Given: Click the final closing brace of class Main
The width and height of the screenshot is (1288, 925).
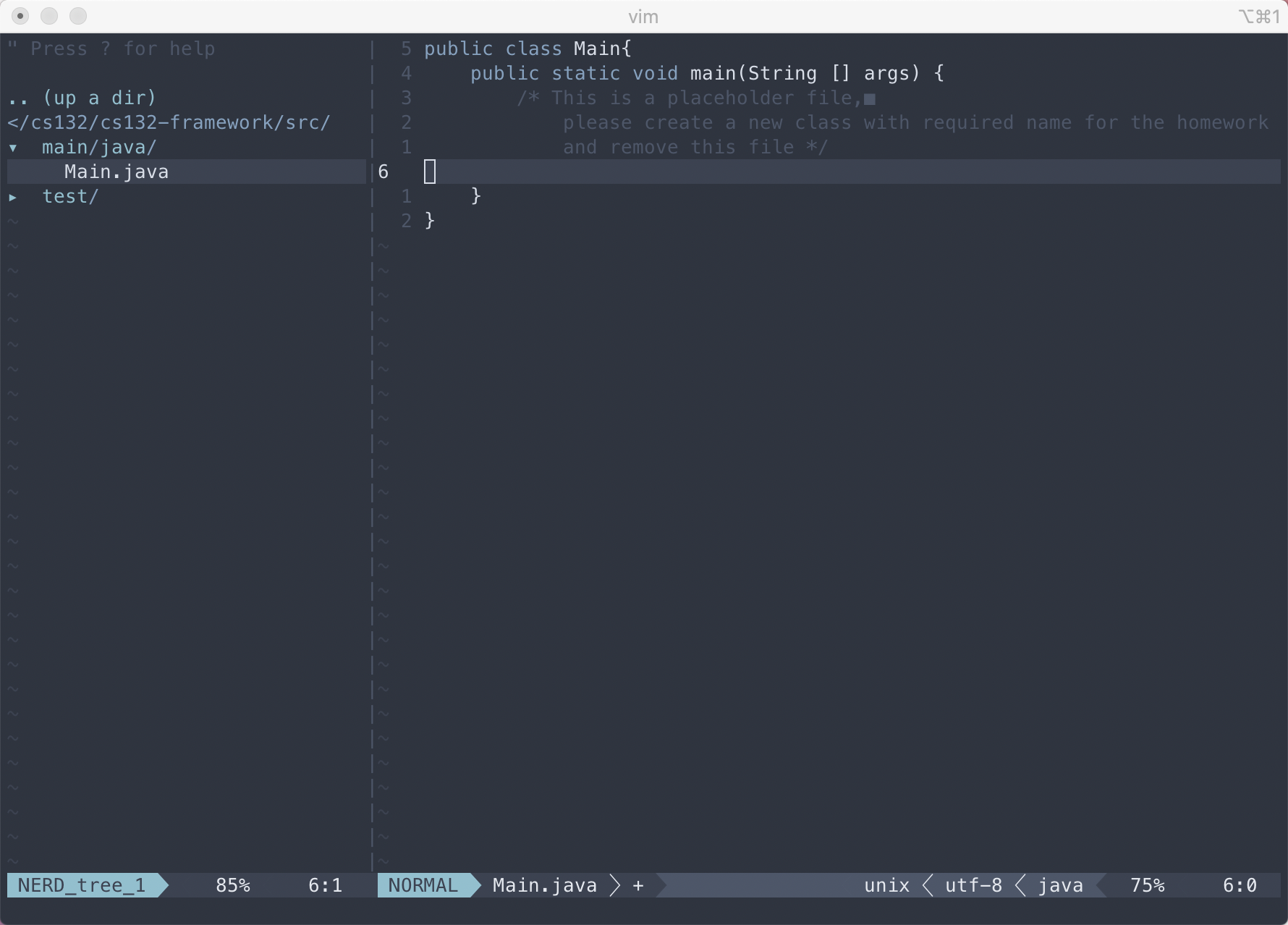Looking at the screenshot, I should [x=430, y=221].
